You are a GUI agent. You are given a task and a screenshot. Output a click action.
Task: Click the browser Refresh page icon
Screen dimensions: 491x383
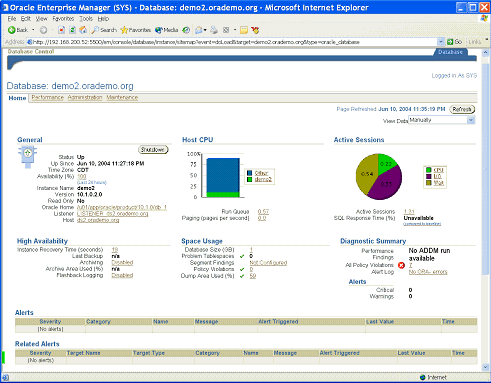72,30
